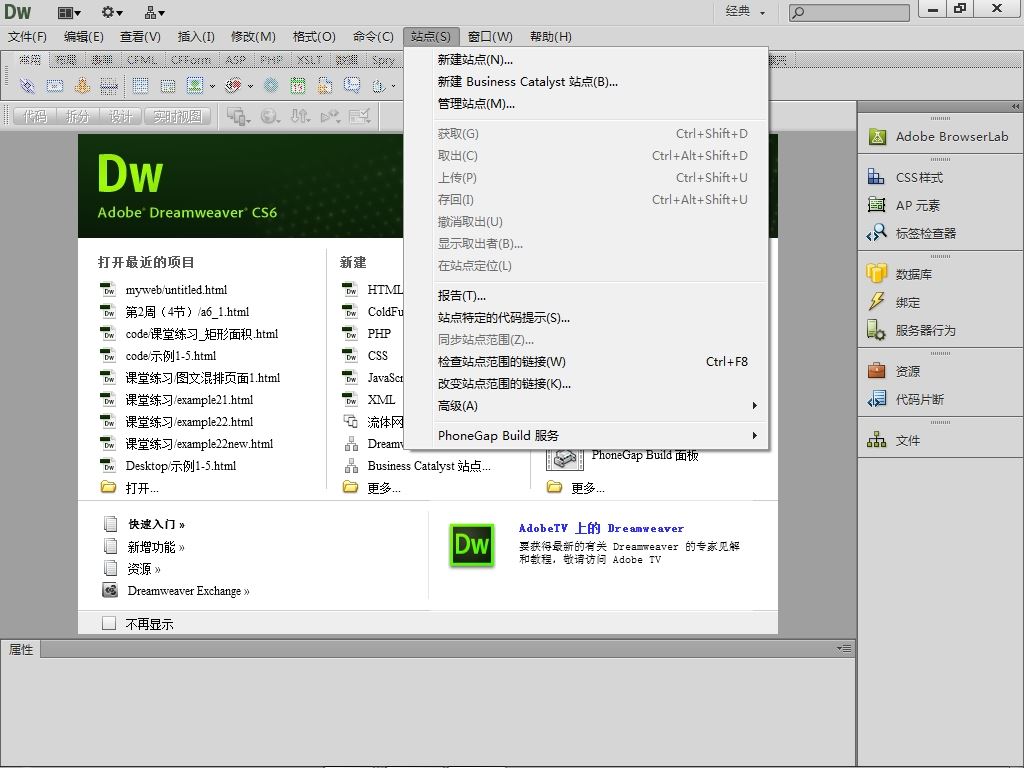Click the Dreamweaver Exchange » link
This screenshot has height=768, width=1024.
(188, 591)
